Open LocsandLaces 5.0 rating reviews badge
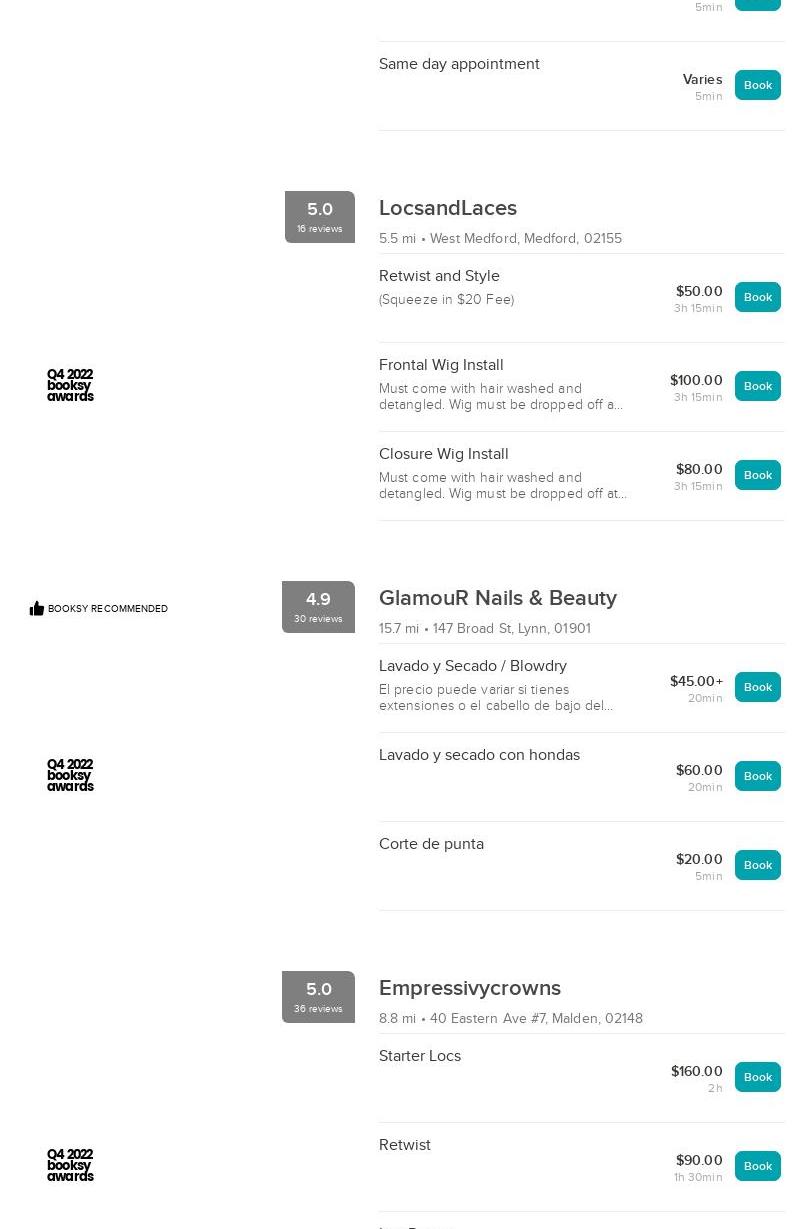Viewport: 800px width, 1229px height. click(x=319, y=217)
